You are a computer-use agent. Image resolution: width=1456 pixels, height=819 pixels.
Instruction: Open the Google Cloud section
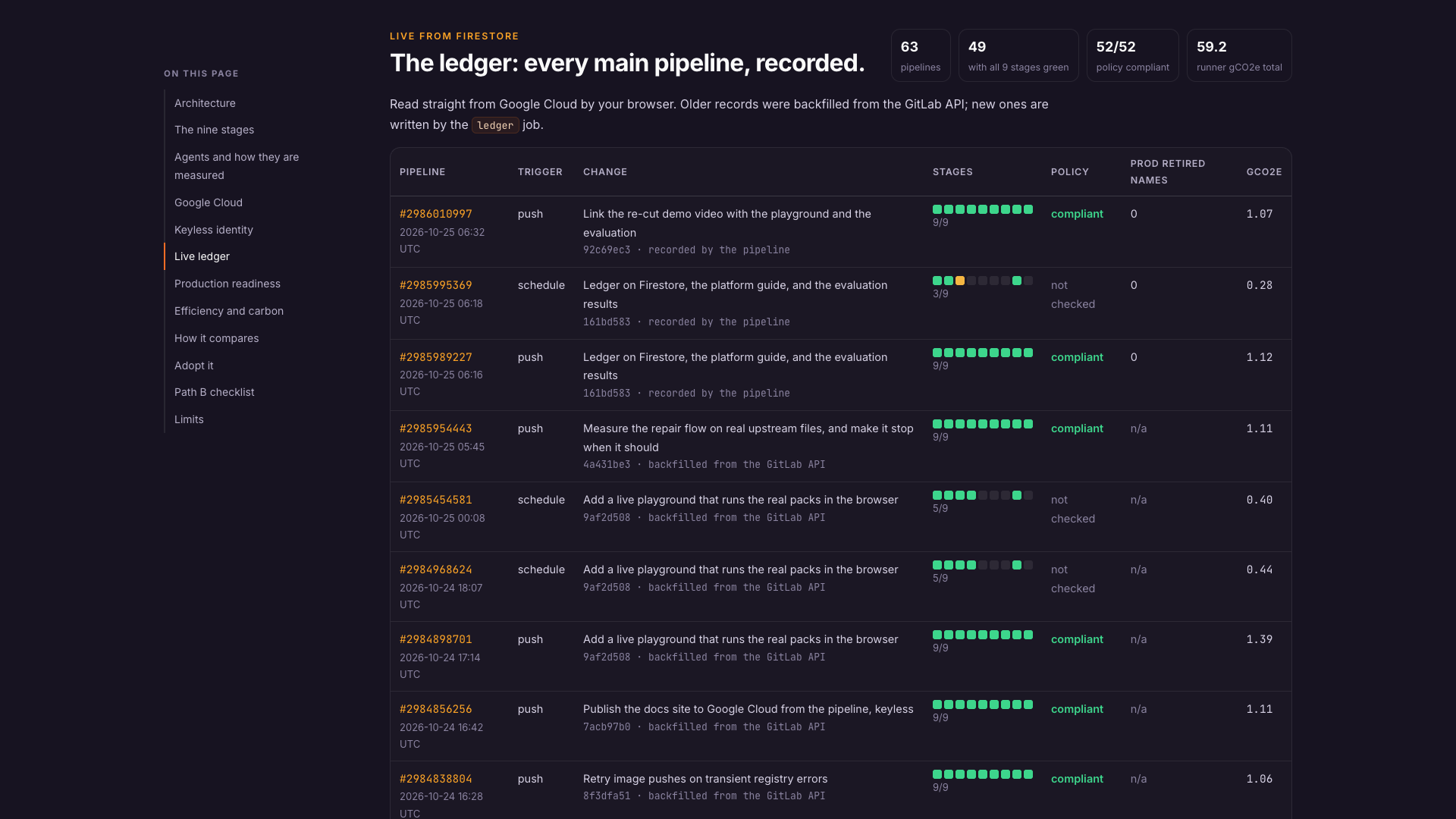pos(209,202)
